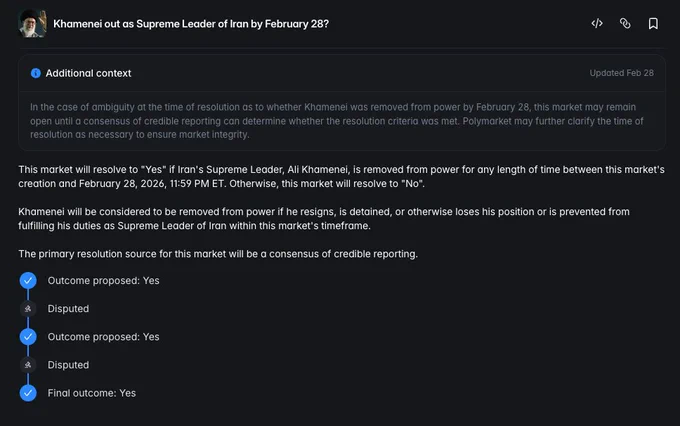Select the first Disputed entry text
Screen dimensions: 680x426
[x=68, y=309]
